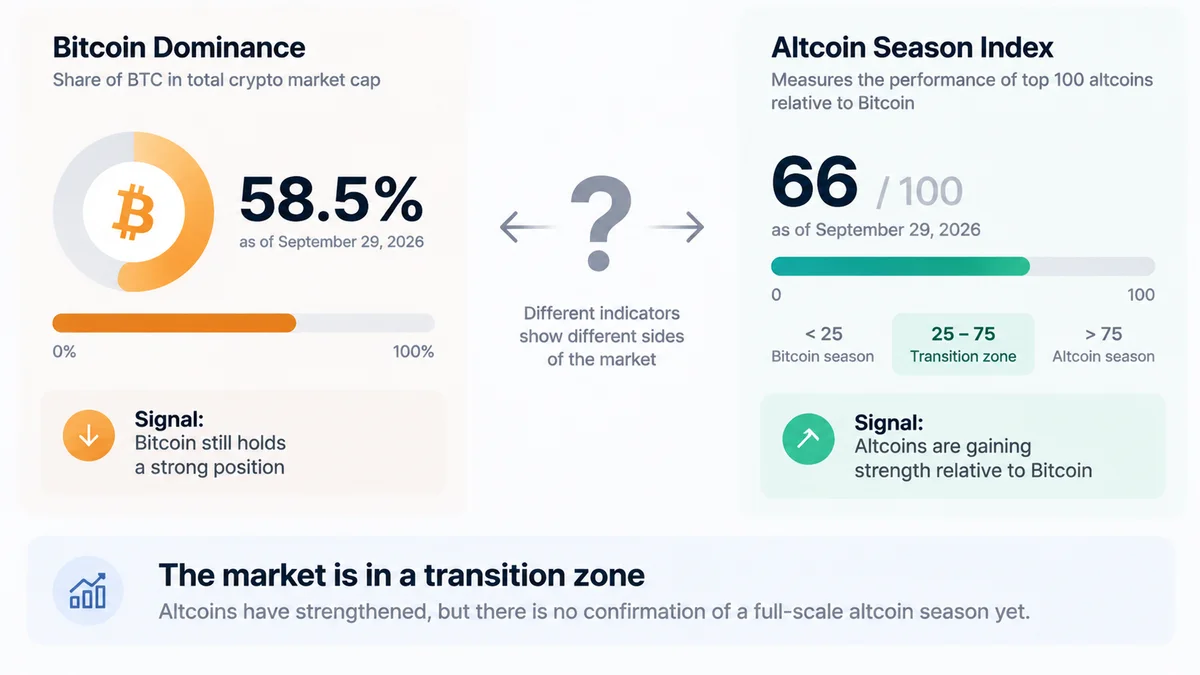
Task: Select the 25 – 75 Transition zone segment
Action: coord(963,345)
